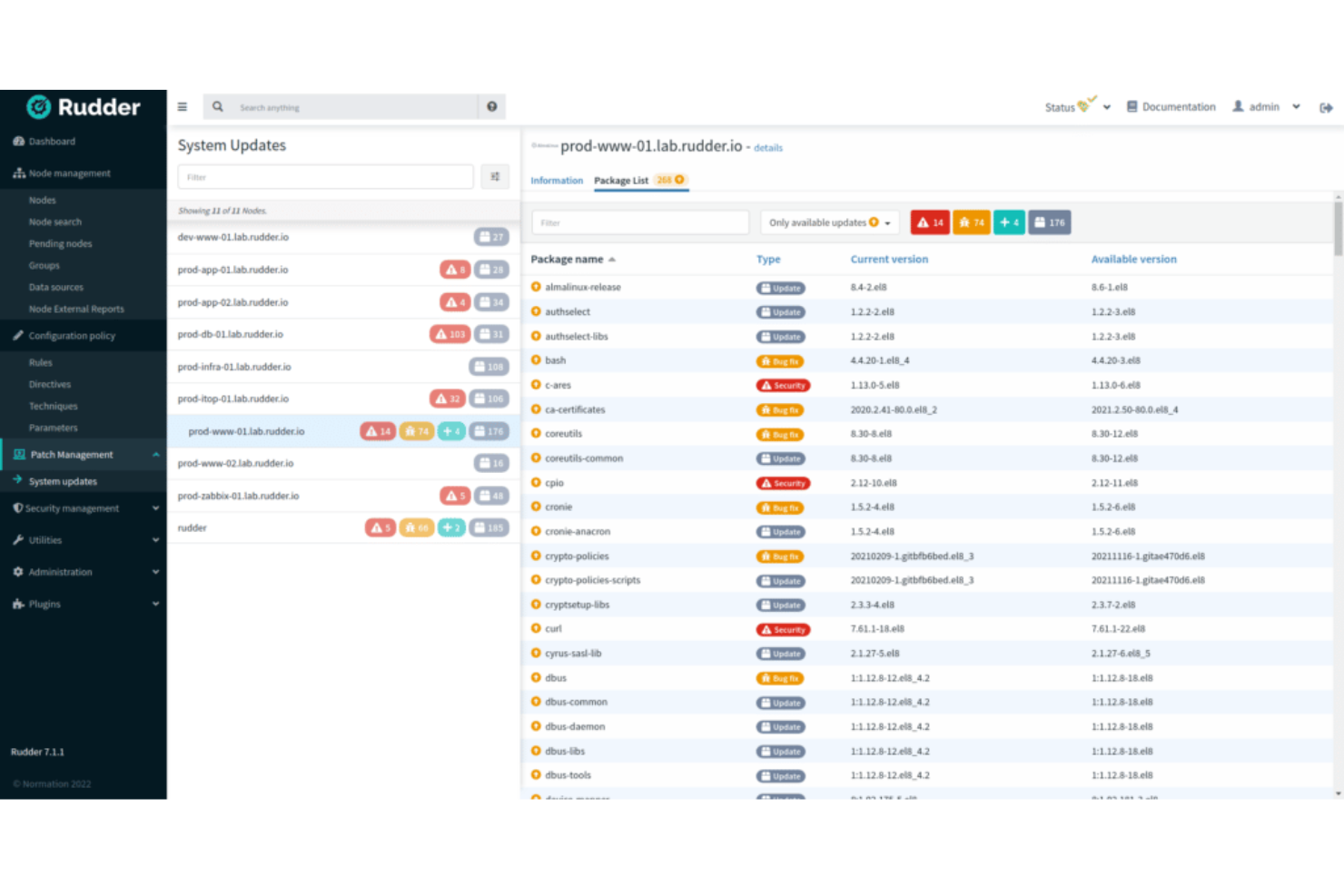Select the Package List tab
The image size is (1344, 896).
pyautogui.click(x=640, y=181)
